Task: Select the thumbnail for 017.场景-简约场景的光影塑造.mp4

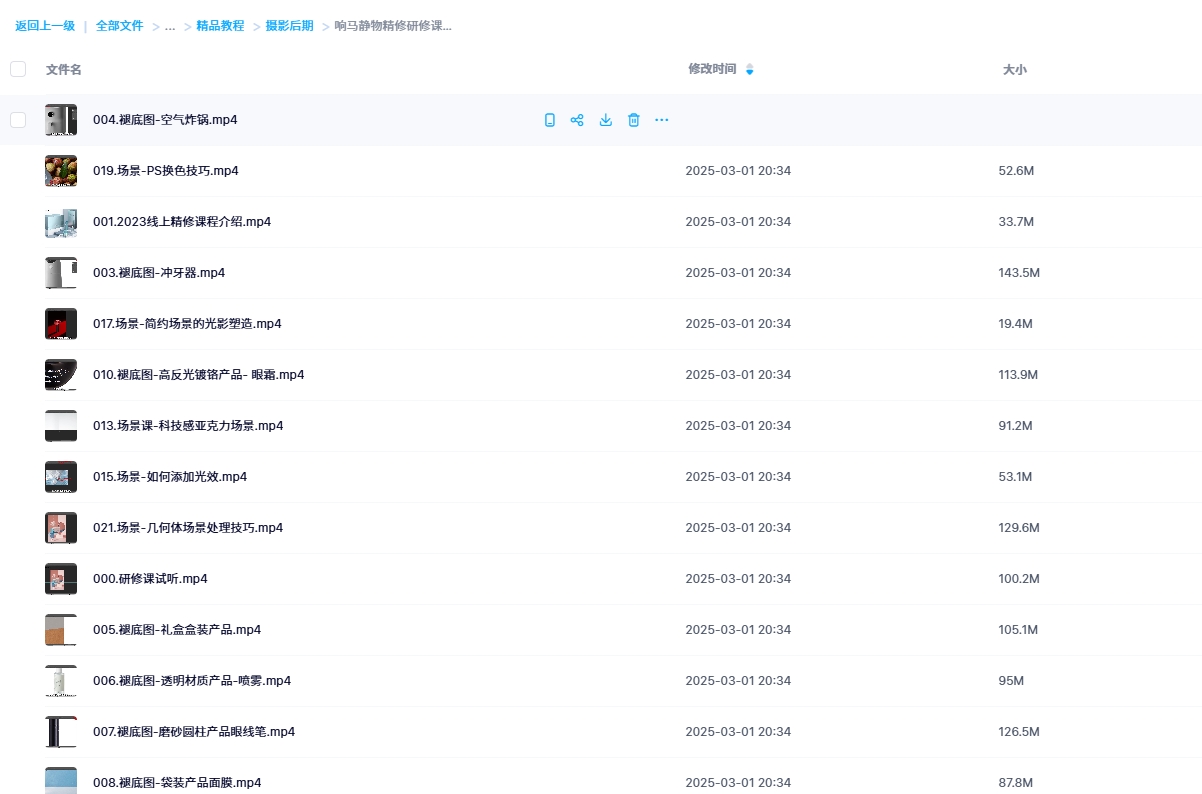Action: (61, 324)
